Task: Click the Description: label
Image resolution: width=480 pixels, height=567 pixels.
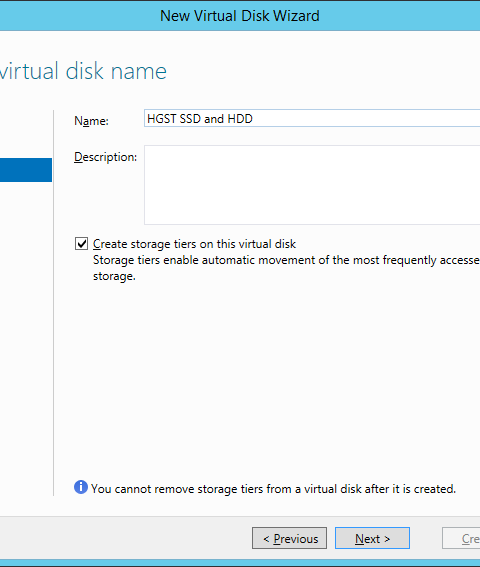Action: tap(105, 157)
